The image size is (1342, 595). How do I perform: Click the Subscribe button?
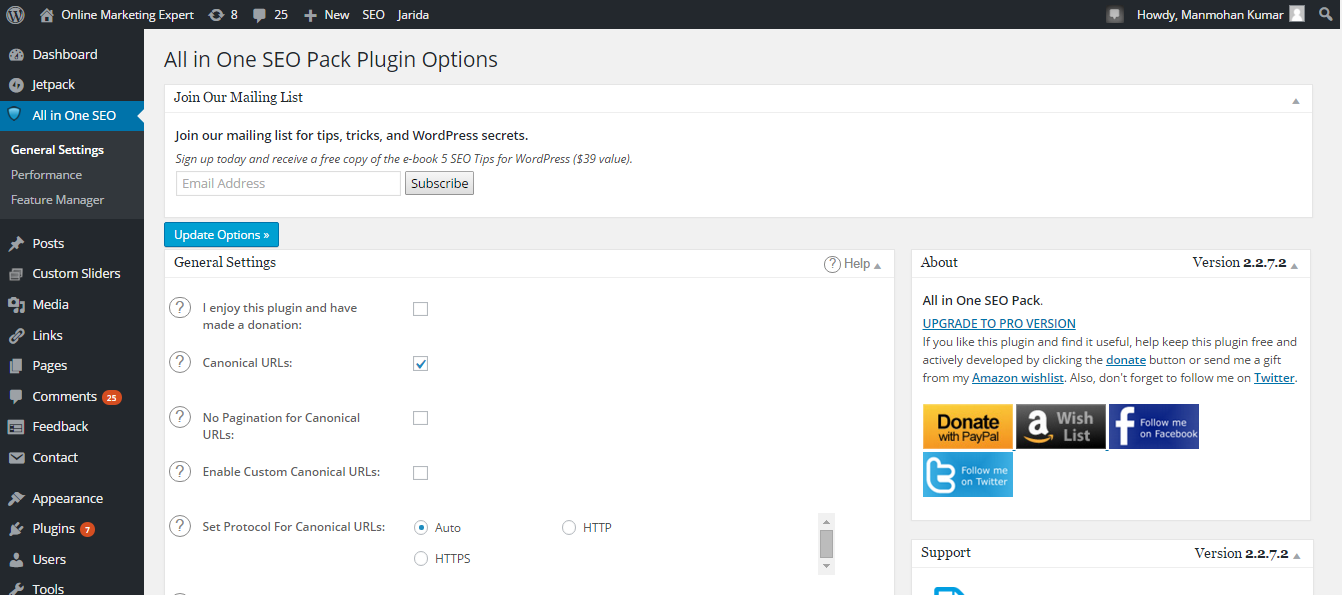tap(439, 184)
